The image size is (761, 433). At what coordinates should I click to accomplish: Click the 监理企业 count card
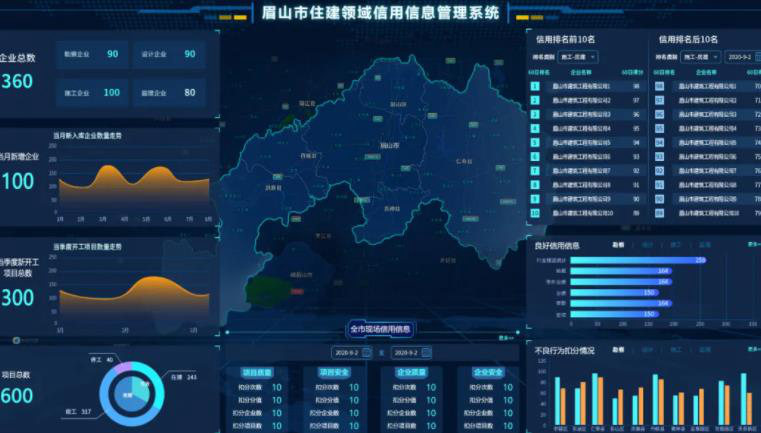(x=168, y=93)
